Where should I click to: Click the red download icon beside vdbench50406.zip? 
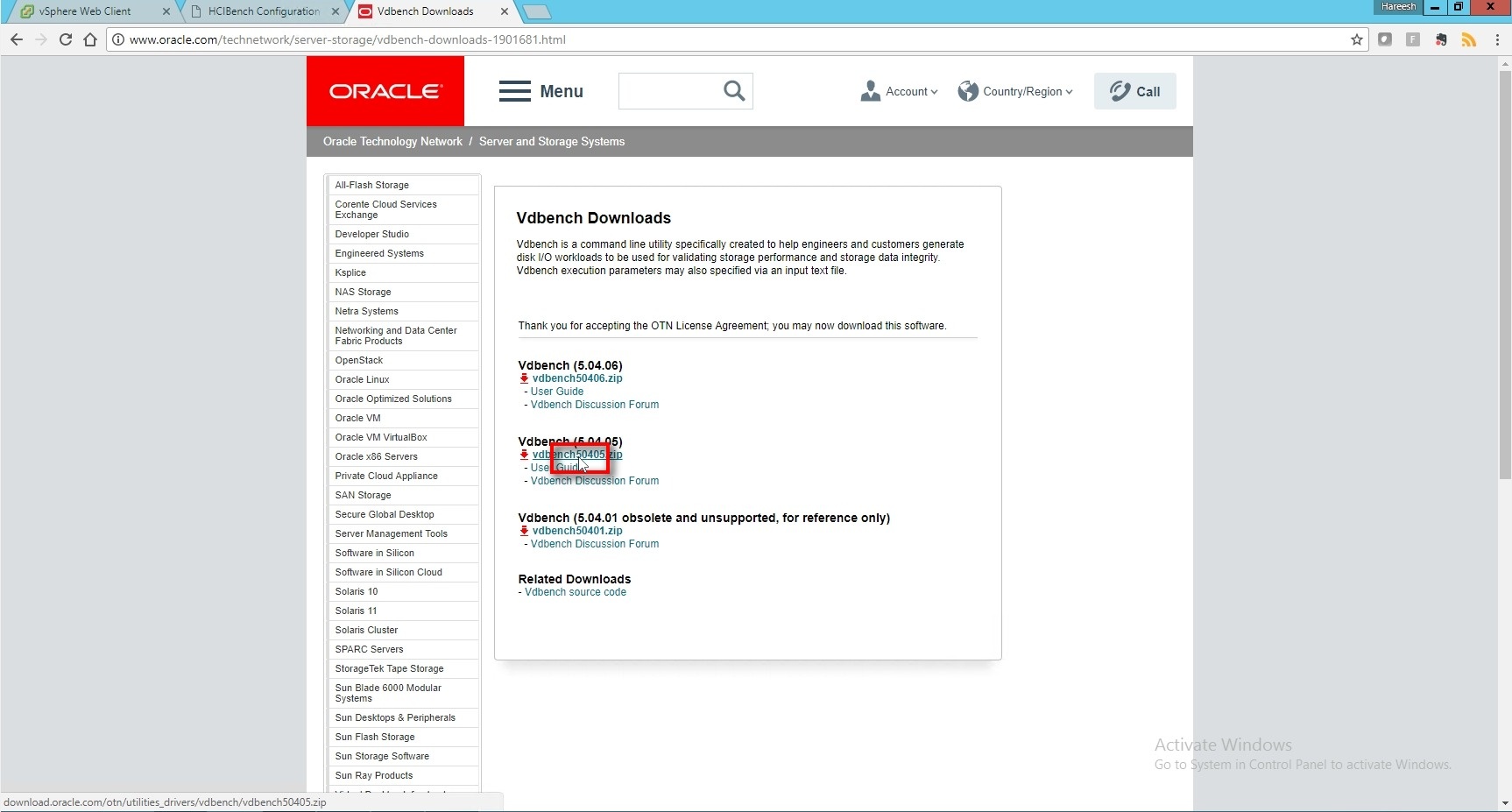pos(524,378)
